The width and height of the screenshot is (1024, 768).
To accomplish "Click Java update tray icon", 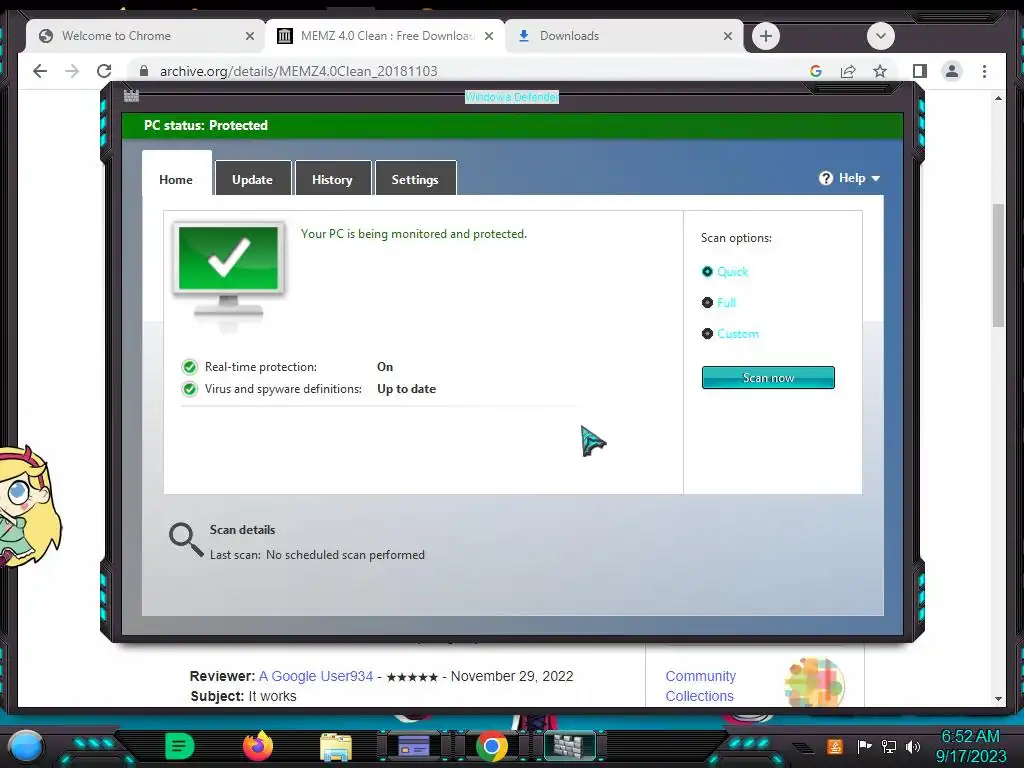I will click(x=835, y=746).
